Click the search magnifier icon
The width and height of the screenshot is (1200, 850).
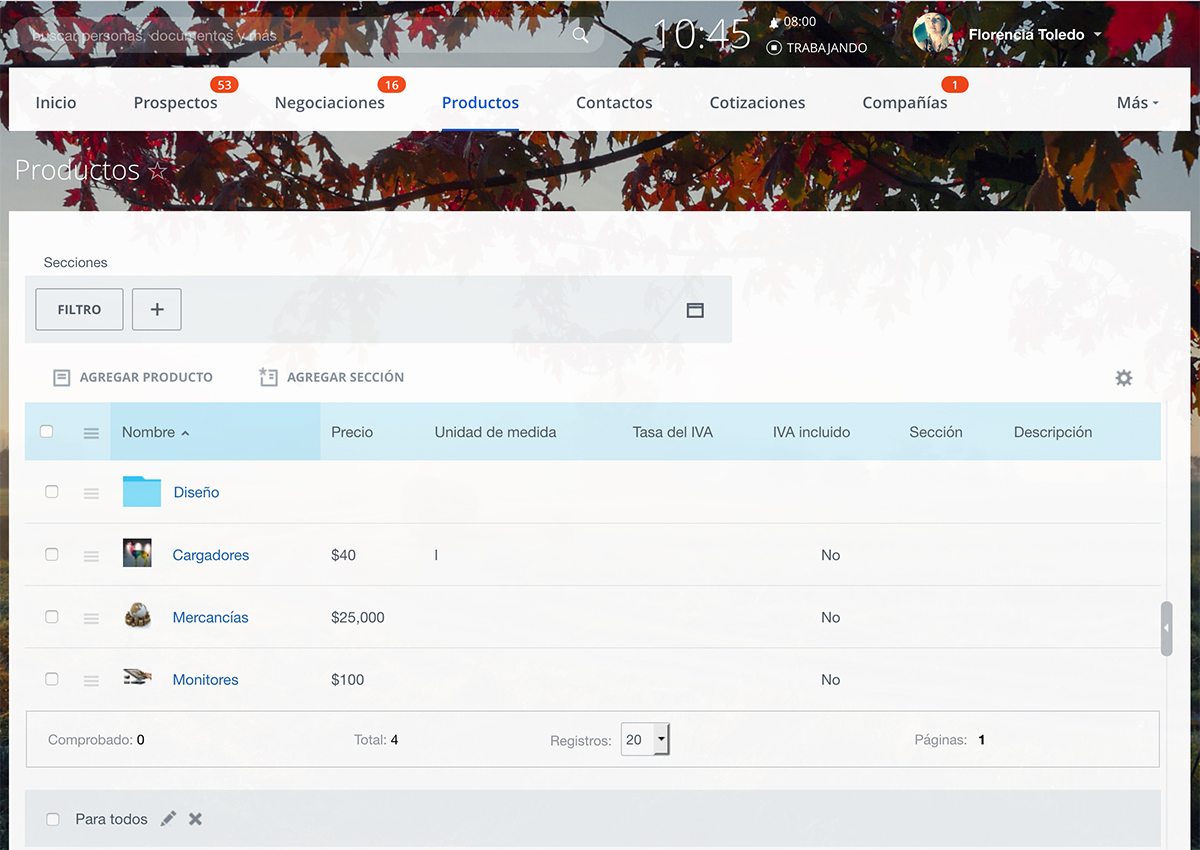tap(580, 35)
